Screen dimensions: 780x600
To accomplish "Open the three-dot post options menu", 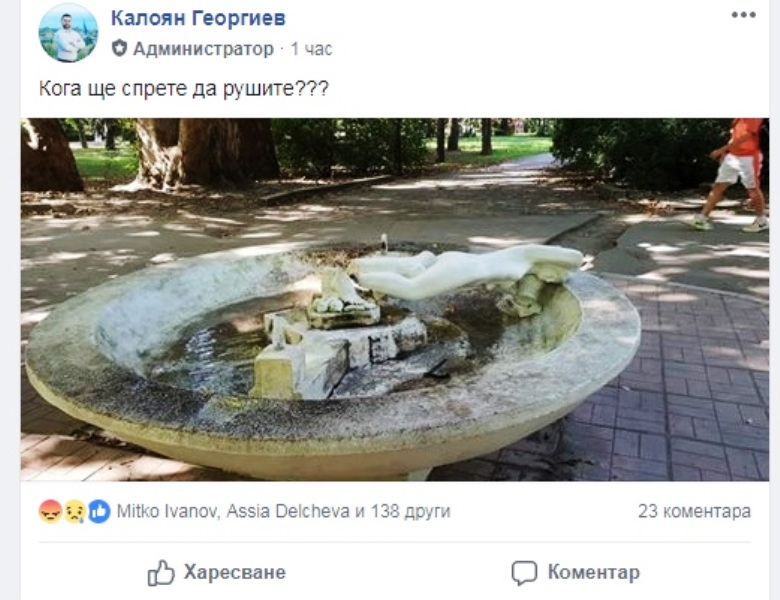I will point(743,15).
